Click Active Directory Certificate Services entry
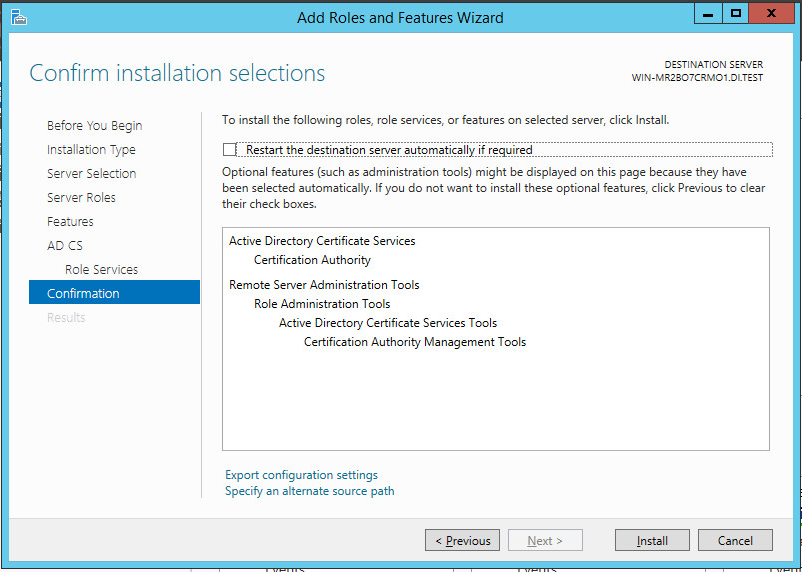The image size is (802, 572). tap(322, 241)
